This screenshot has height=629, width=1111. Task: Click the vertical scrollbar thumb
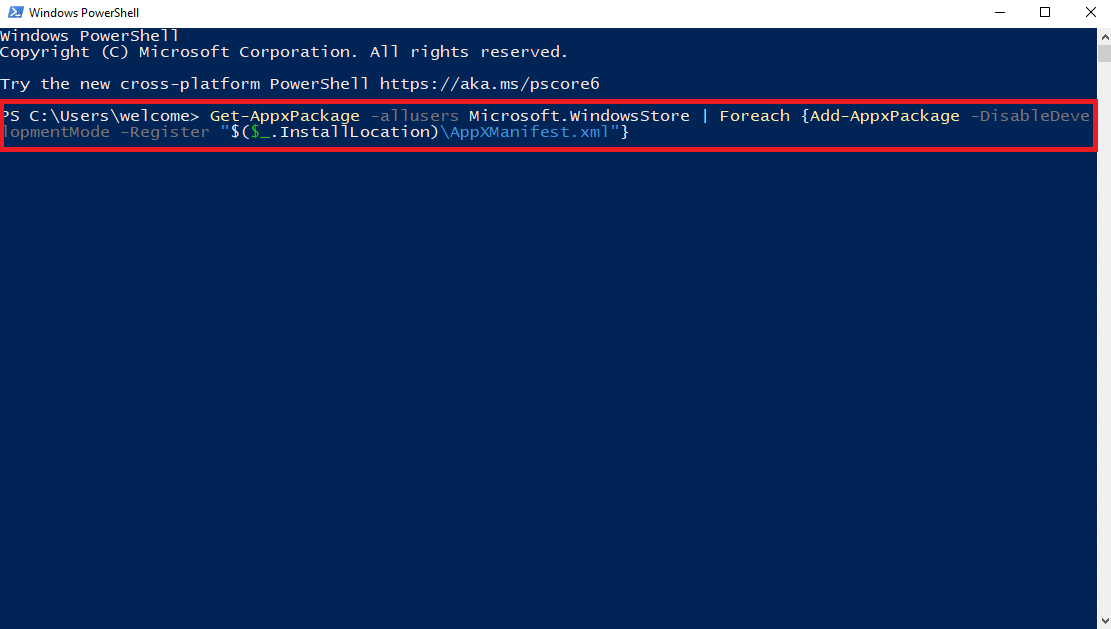(x=1105, y=53)
